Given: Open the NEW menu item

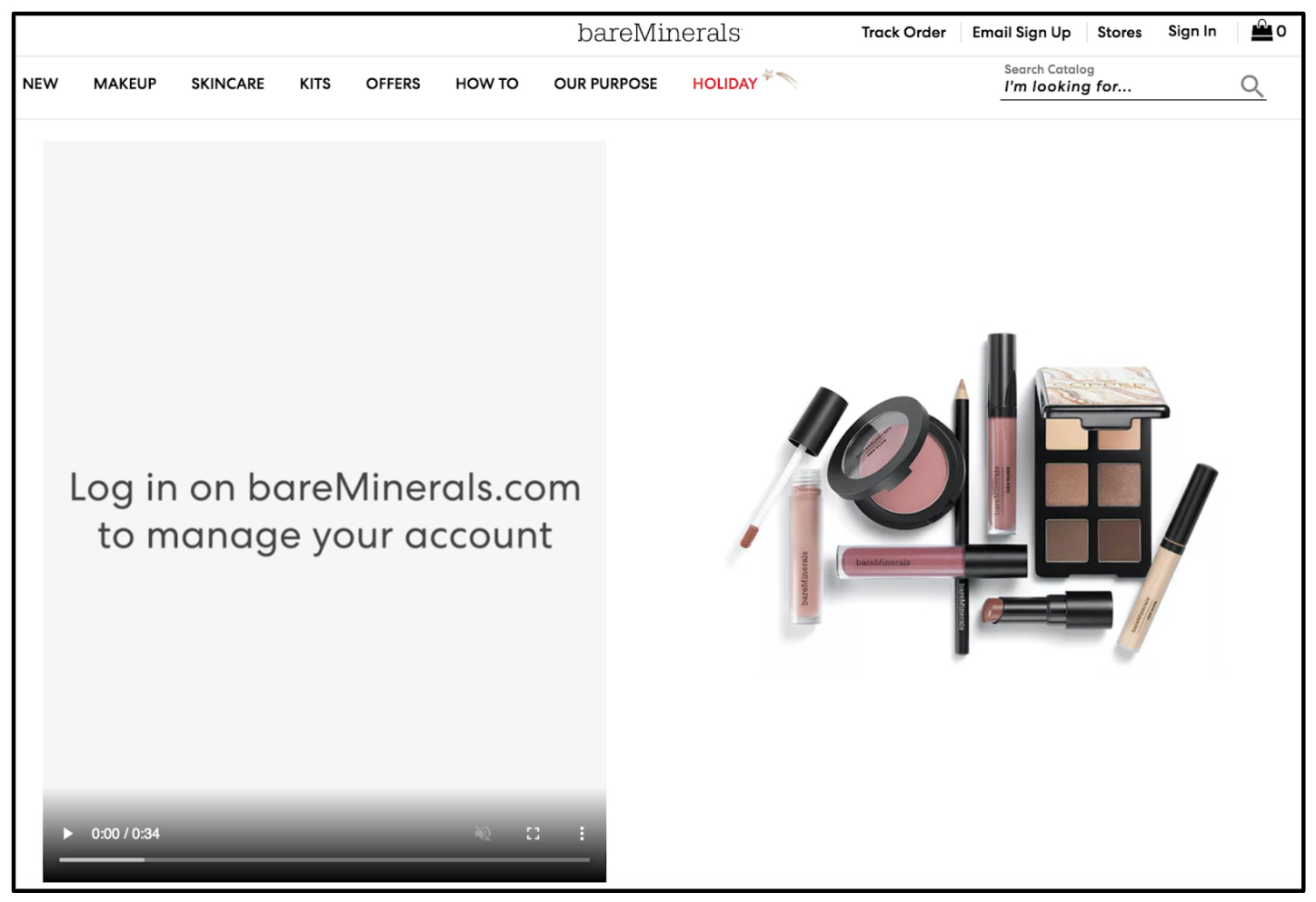Looking at the screenshot, I should (40, 84).
